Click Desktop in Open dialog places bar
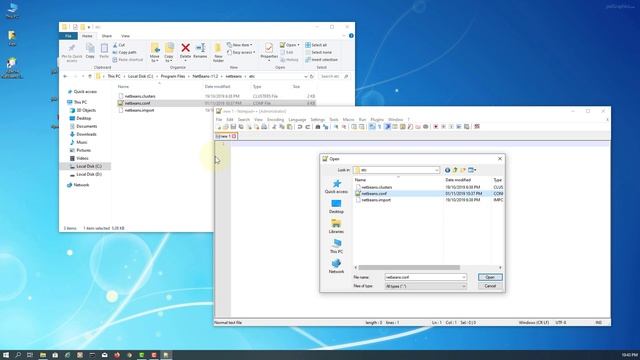Screen dimensions: 640x360 pyautogui.click(x=336, y=207)
